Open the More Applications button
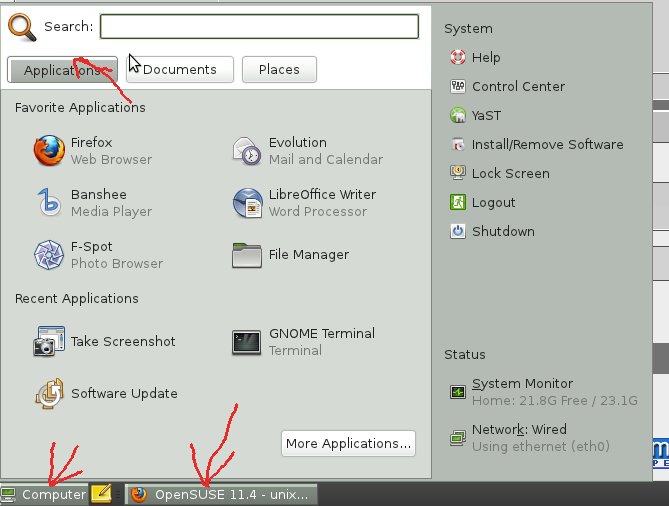Image resolution: width=669 pixels, height=506 pixels. 348,443
